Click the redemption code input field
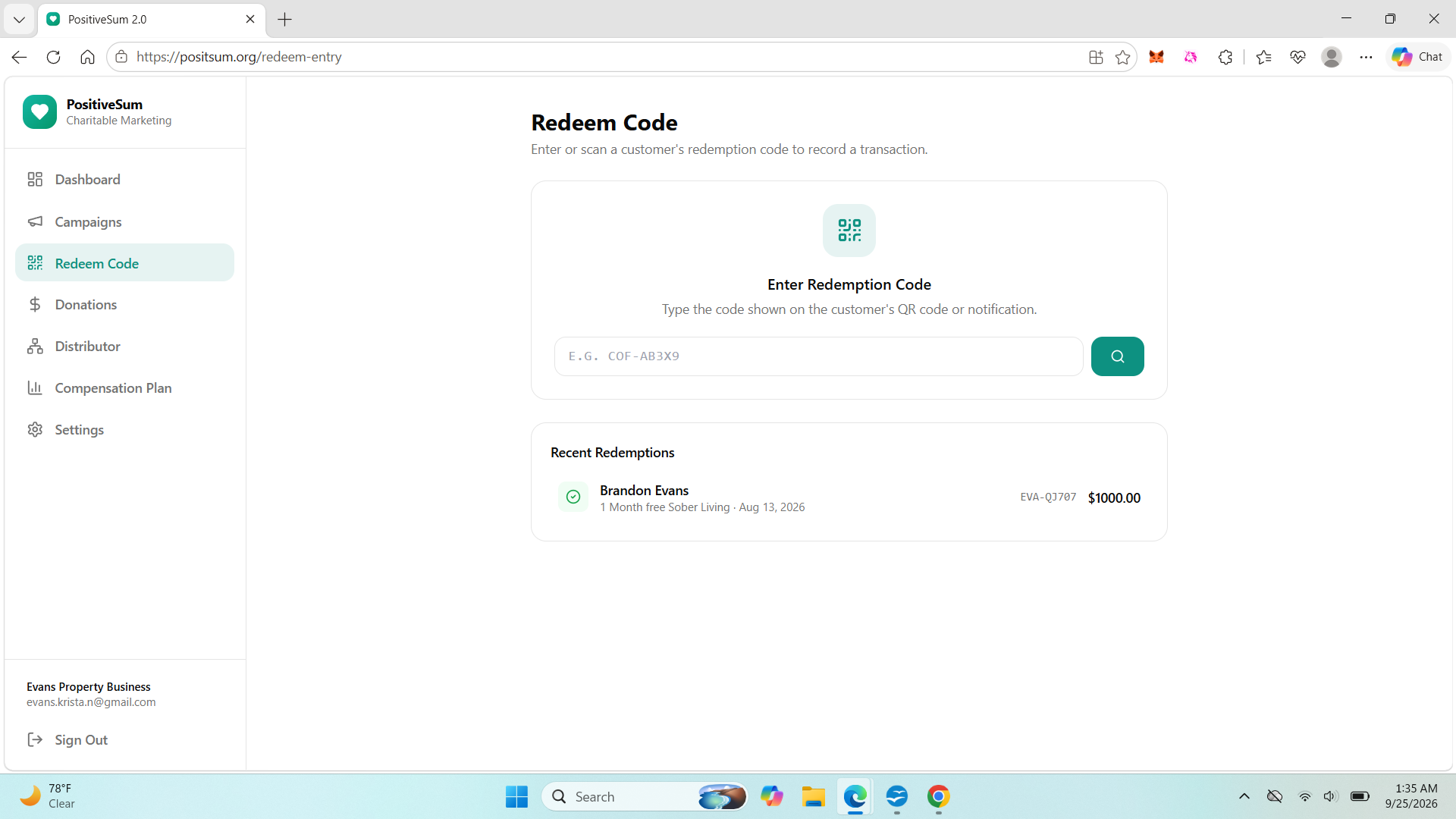This screenshot has width=1456, height=819. pos(818,356)
